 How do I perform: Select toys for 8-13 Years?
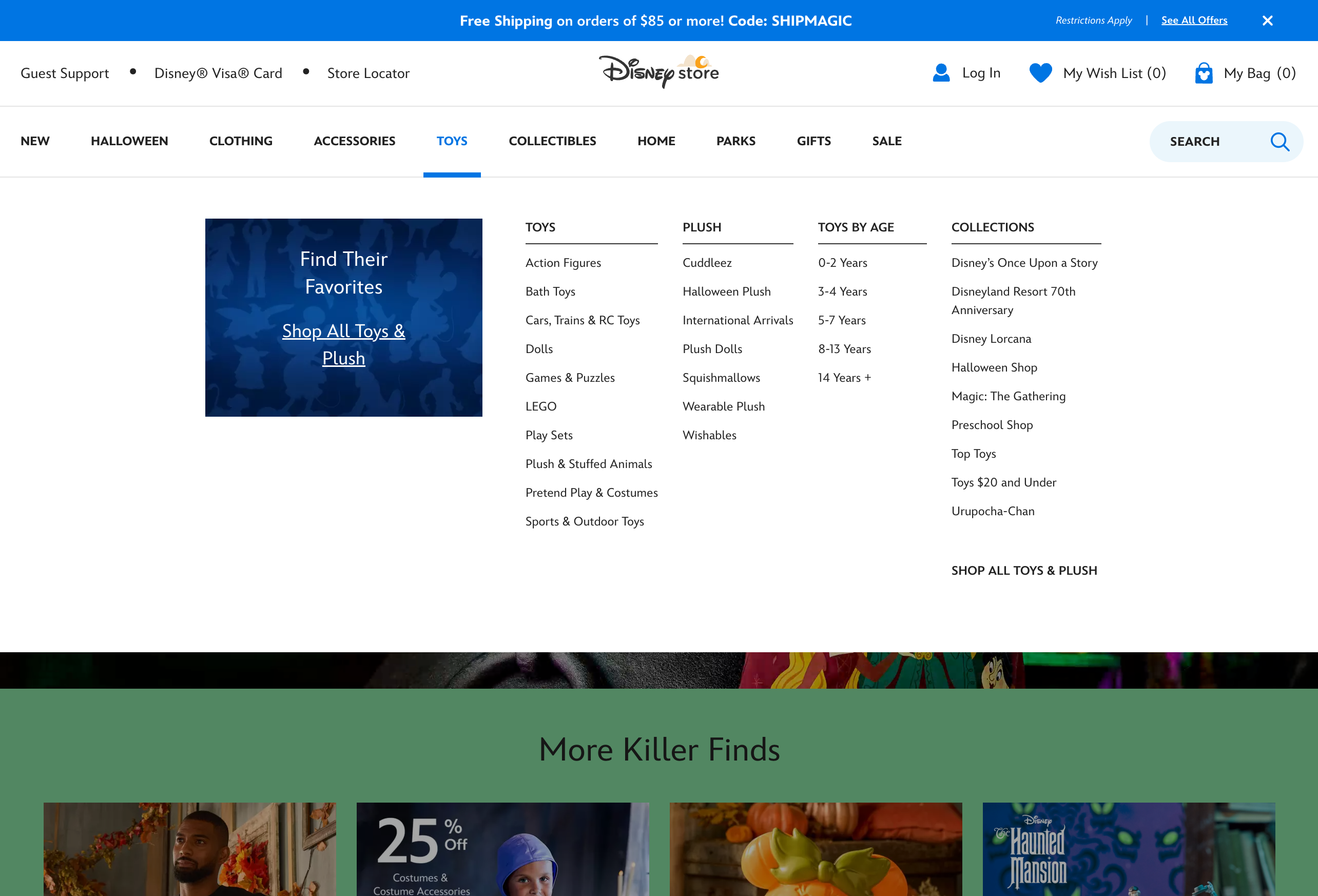pos(844,349)
